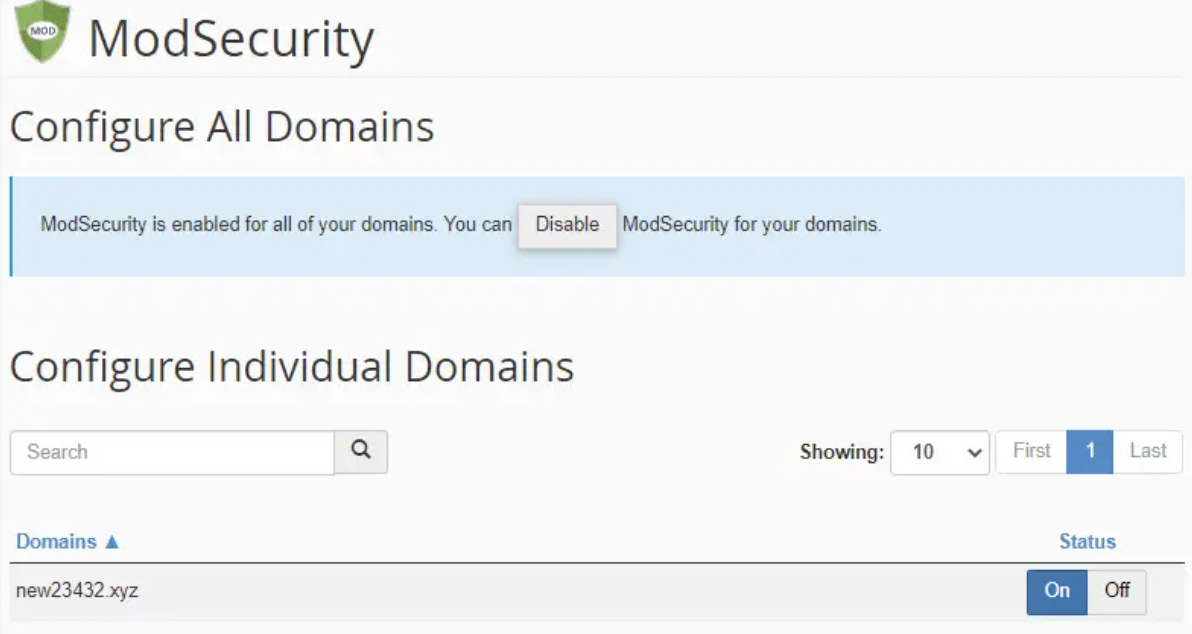
Task: Click the Configure Individual Domains heading
Action: 292,367
